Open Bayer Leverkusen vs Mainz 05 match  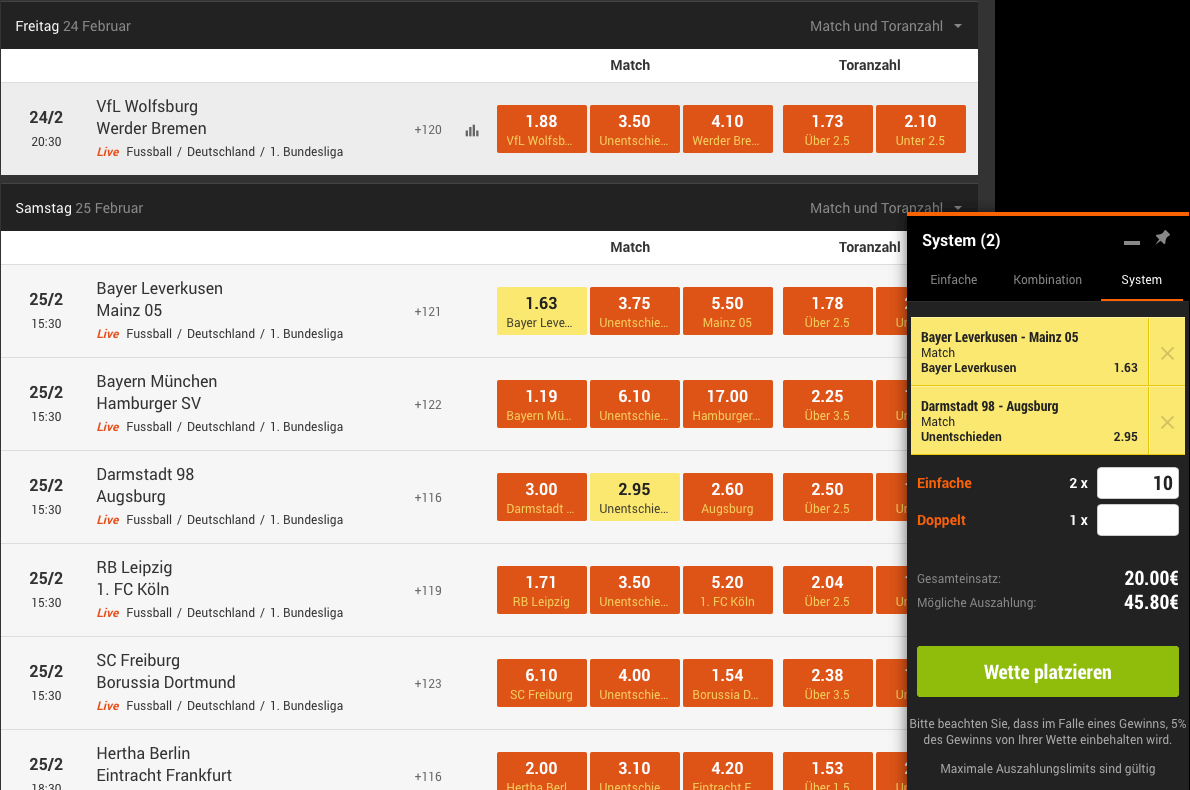click(x=159, y=299)
